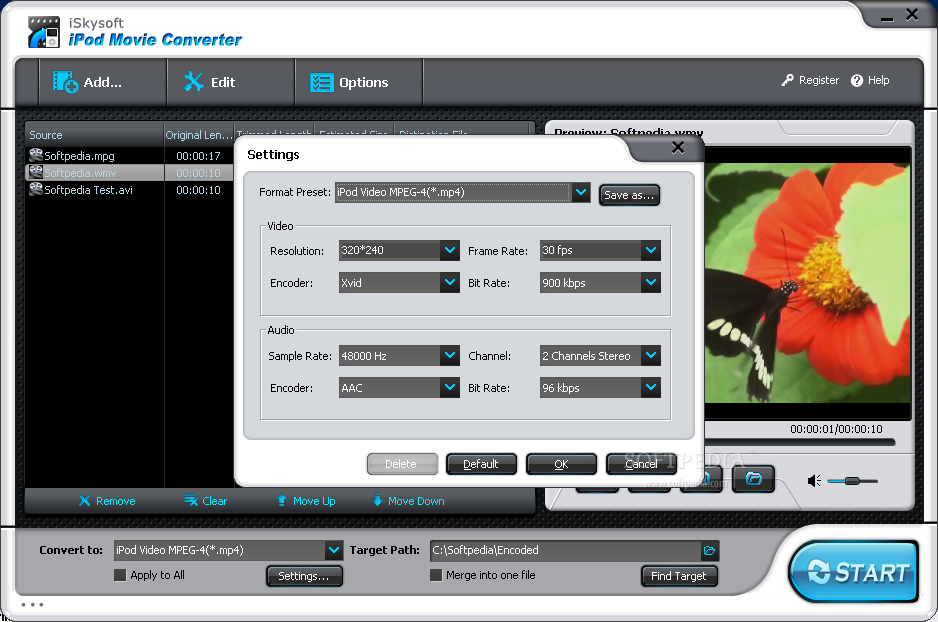
Task: Click the preview playback progress bar
Action: [800, 443]
